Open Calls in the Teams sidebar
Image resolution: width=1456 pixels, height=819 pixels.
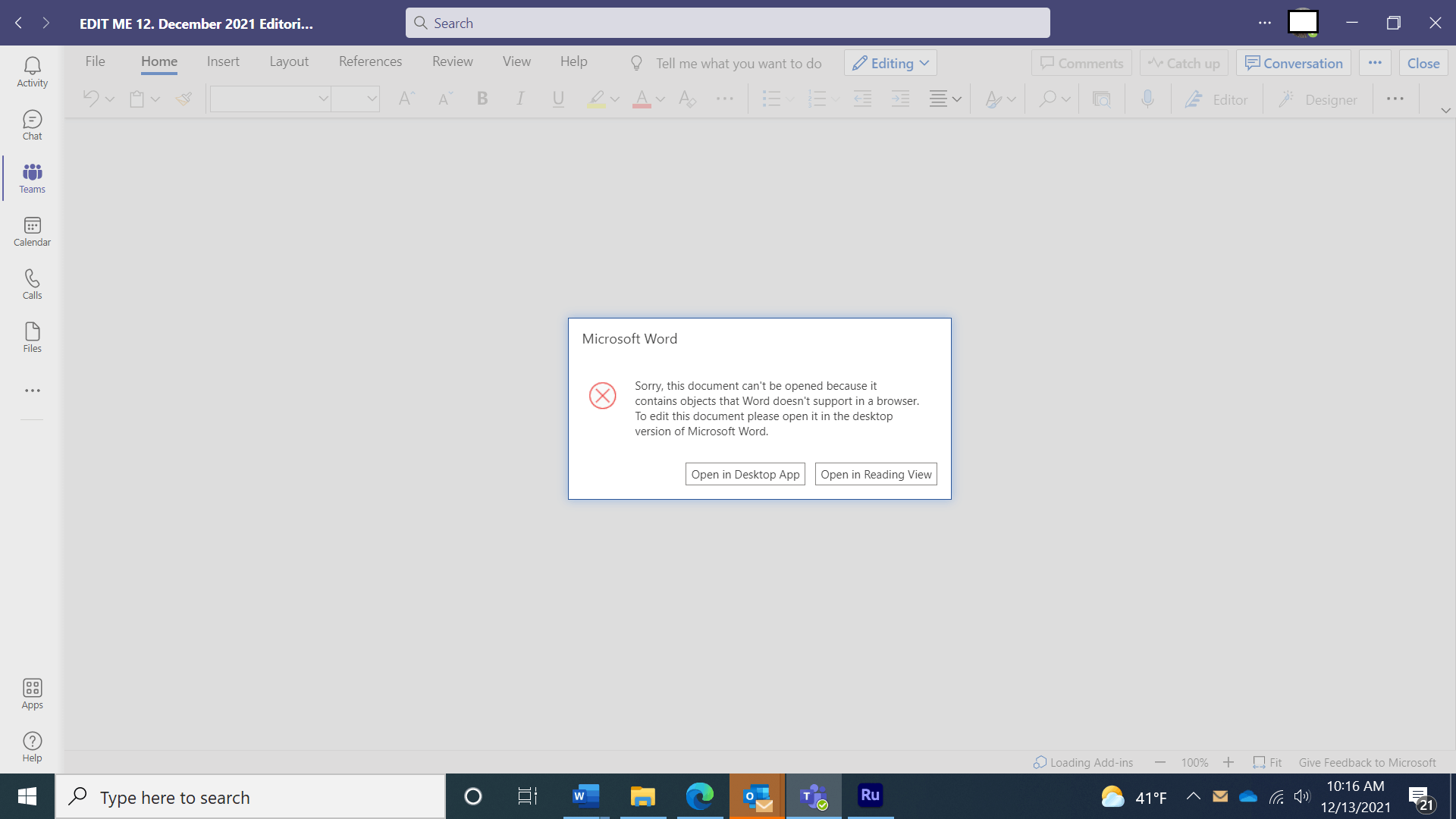point(32,284)
